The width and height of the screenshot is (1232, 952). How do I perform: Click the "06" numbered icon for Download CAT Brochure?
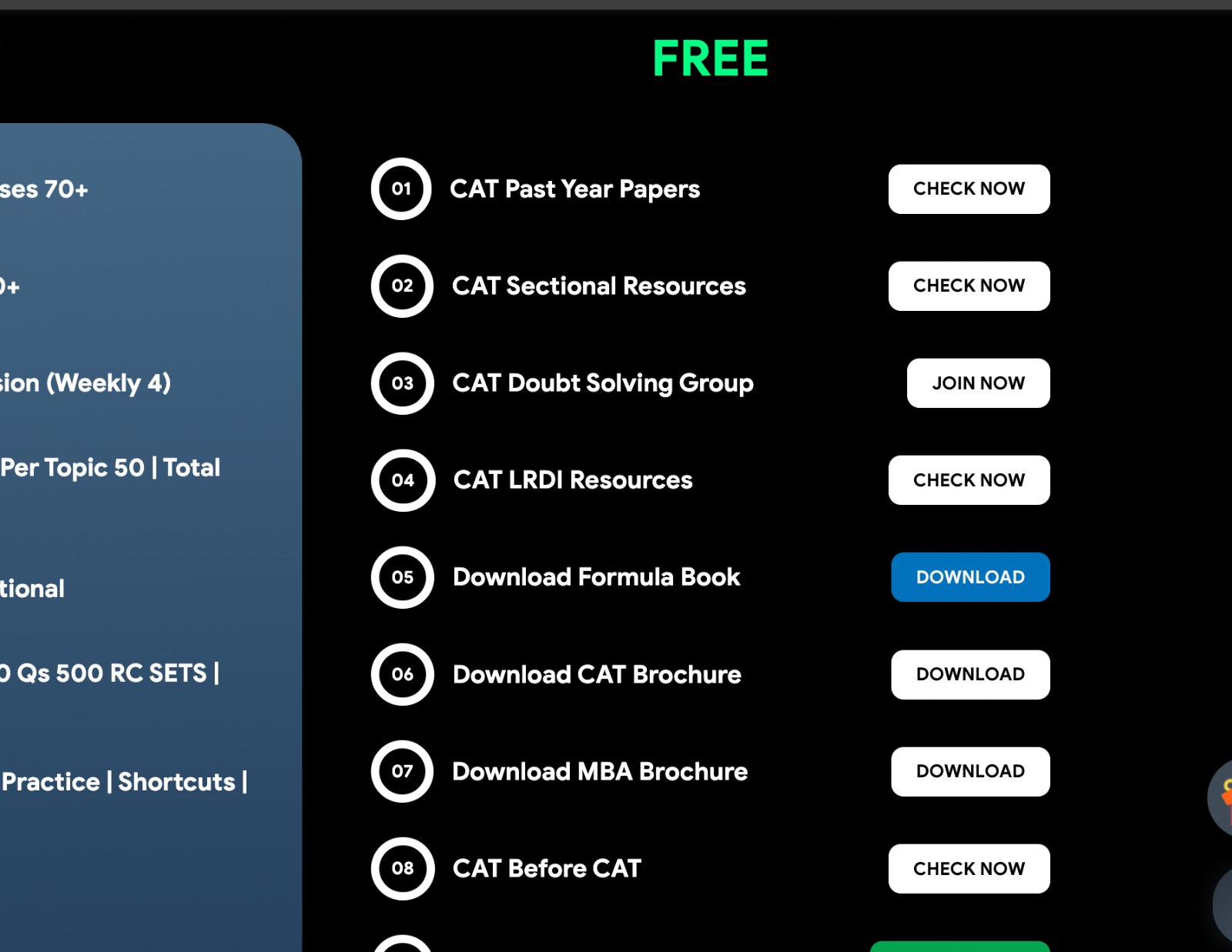tap(401, 674)
